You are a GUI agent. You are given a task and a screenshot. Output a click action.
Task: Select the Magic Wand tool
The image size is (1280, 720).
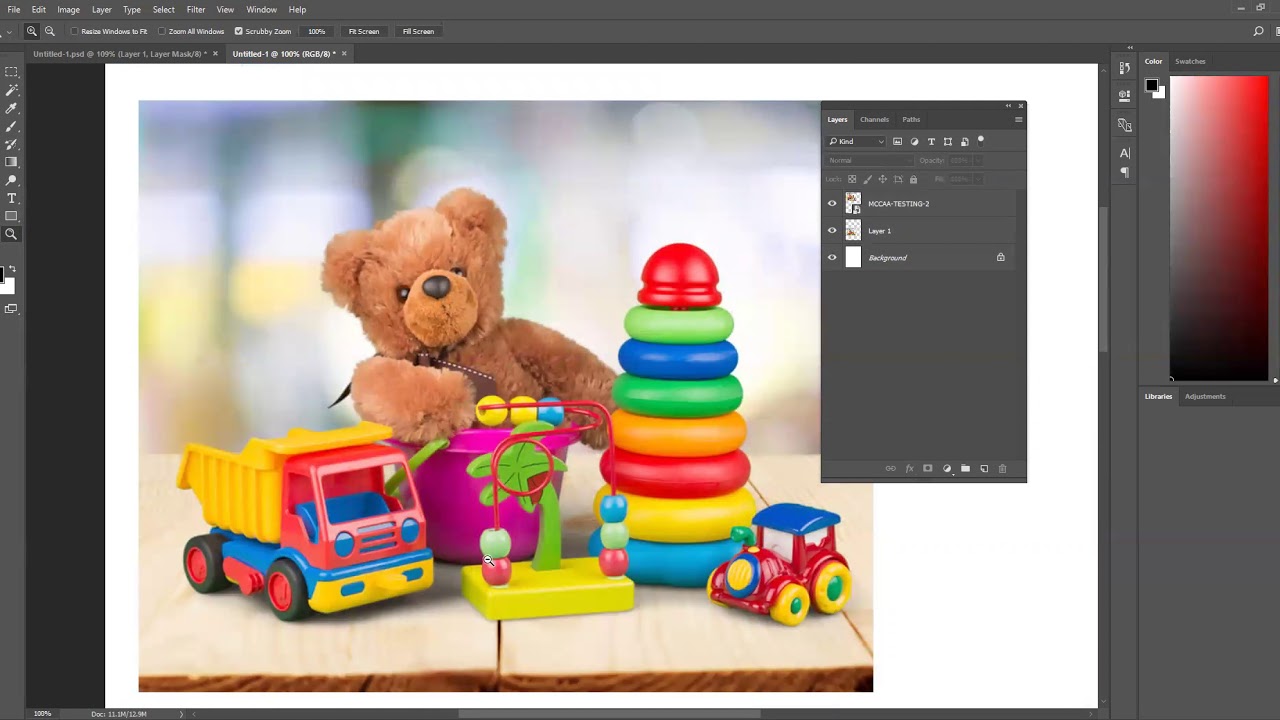[x=11, y=90]
